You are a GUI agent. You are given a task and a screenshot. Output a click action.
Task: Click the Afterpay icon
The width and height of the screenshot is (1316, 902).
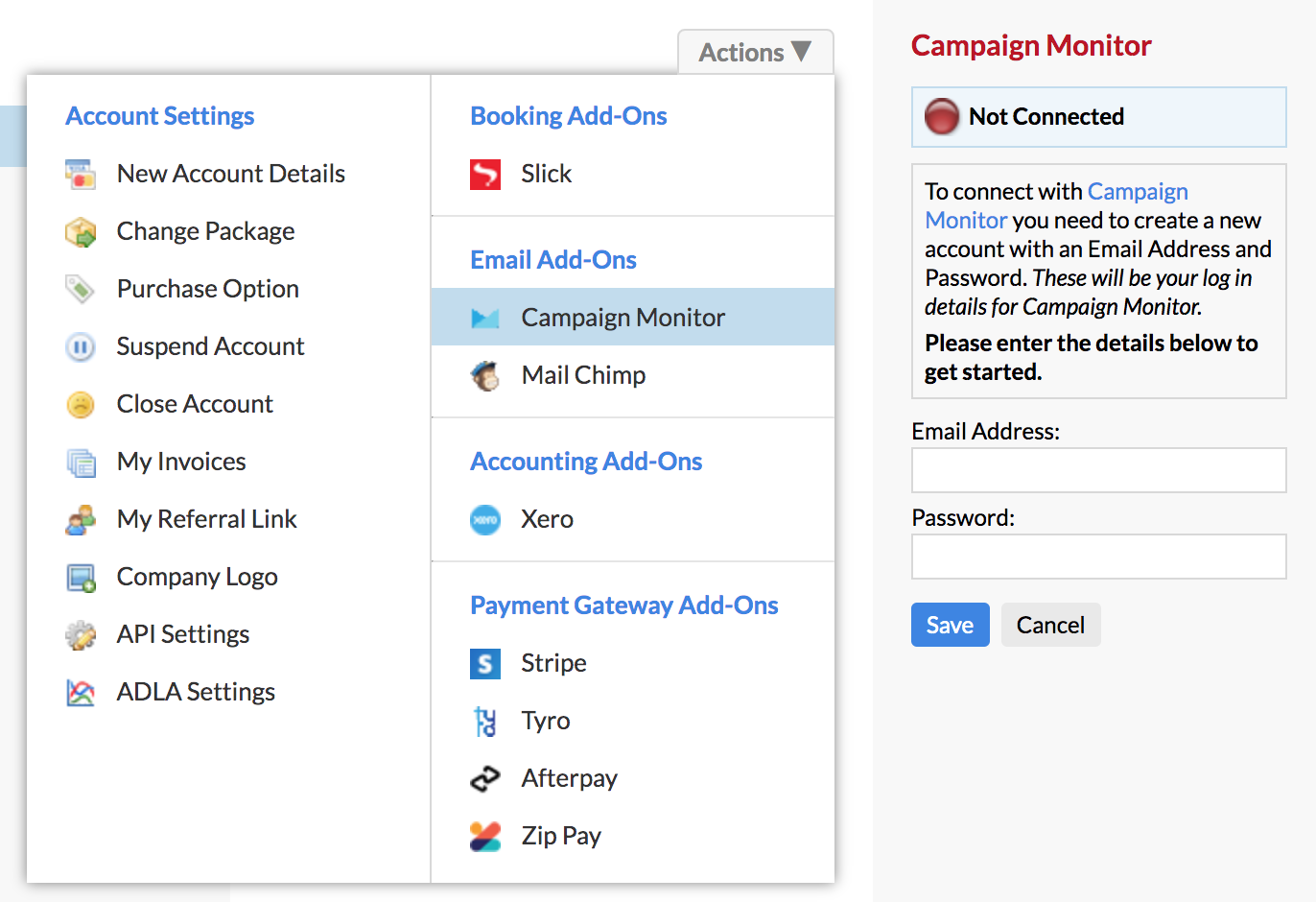coord(485,778)
